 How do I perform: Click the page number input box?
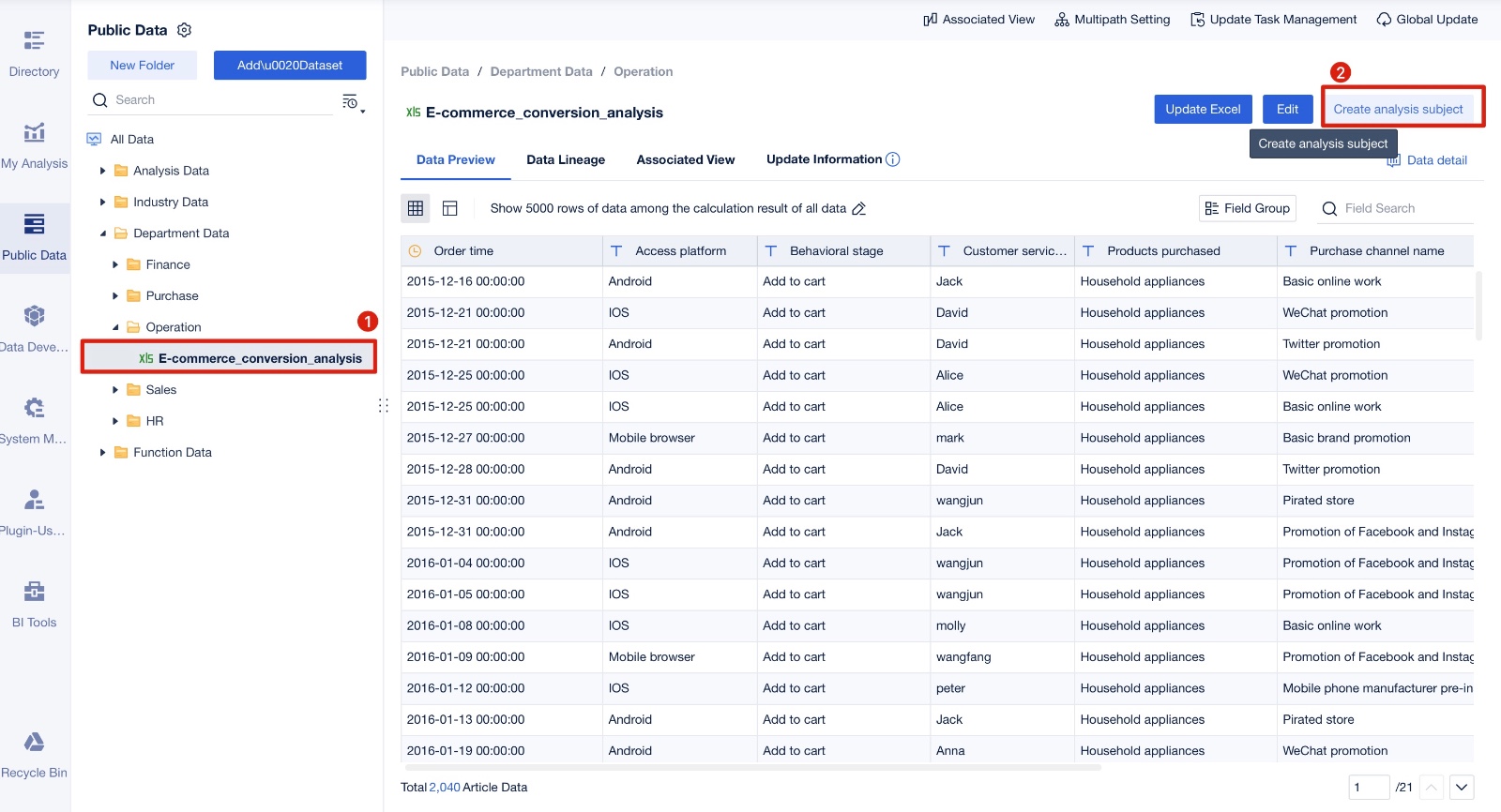[x=1369, y=787]
